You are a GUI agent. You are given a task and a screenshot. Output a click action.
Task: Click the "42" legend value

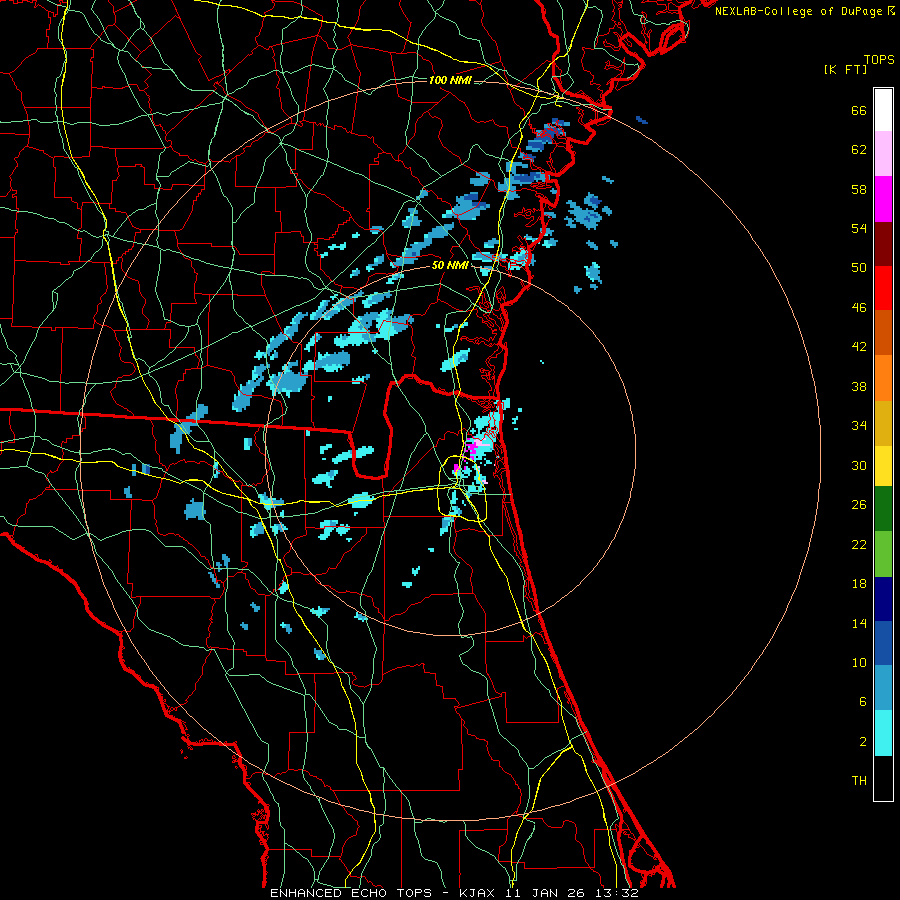(x=859, y=347)
